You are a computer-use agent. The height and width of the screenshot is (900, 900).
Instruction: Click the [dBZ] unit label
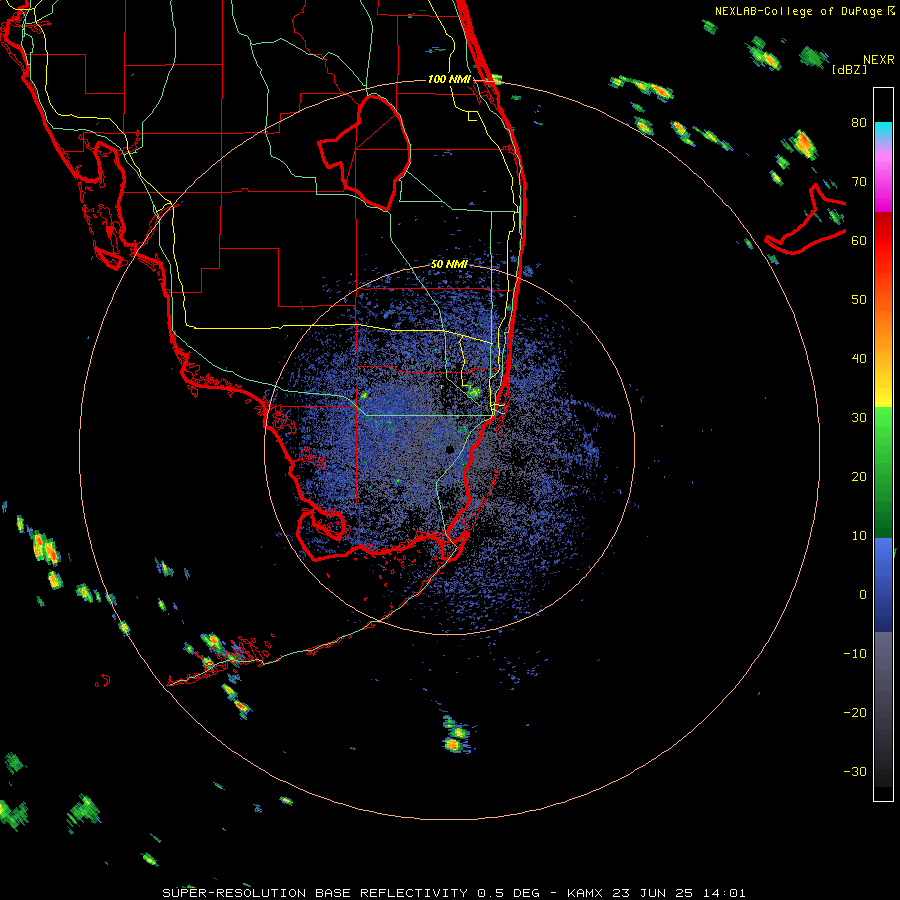click(x=849, y=70)
